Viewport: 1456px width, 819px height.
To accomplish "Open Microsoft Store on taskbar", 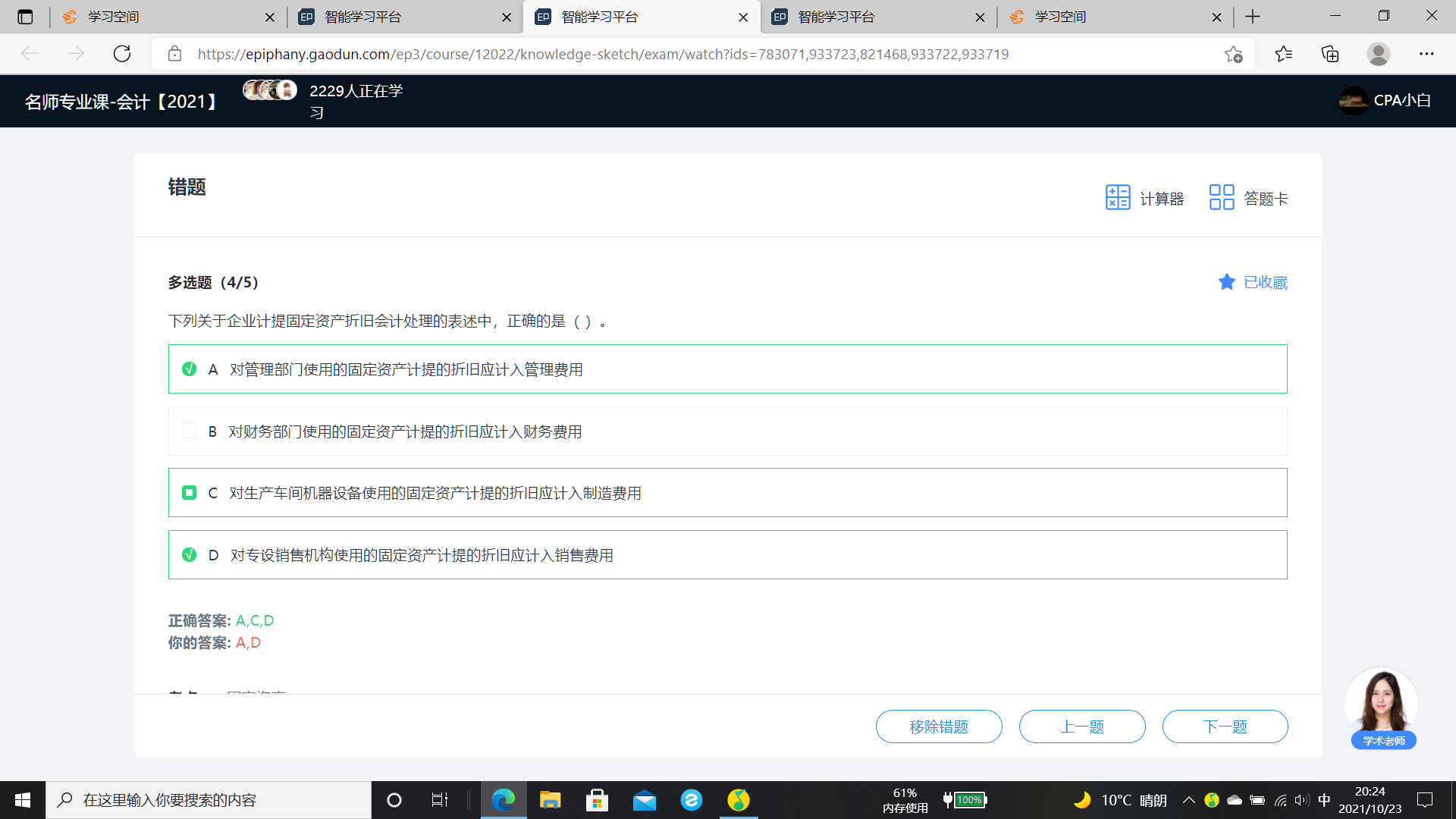I will pos(598,800).
